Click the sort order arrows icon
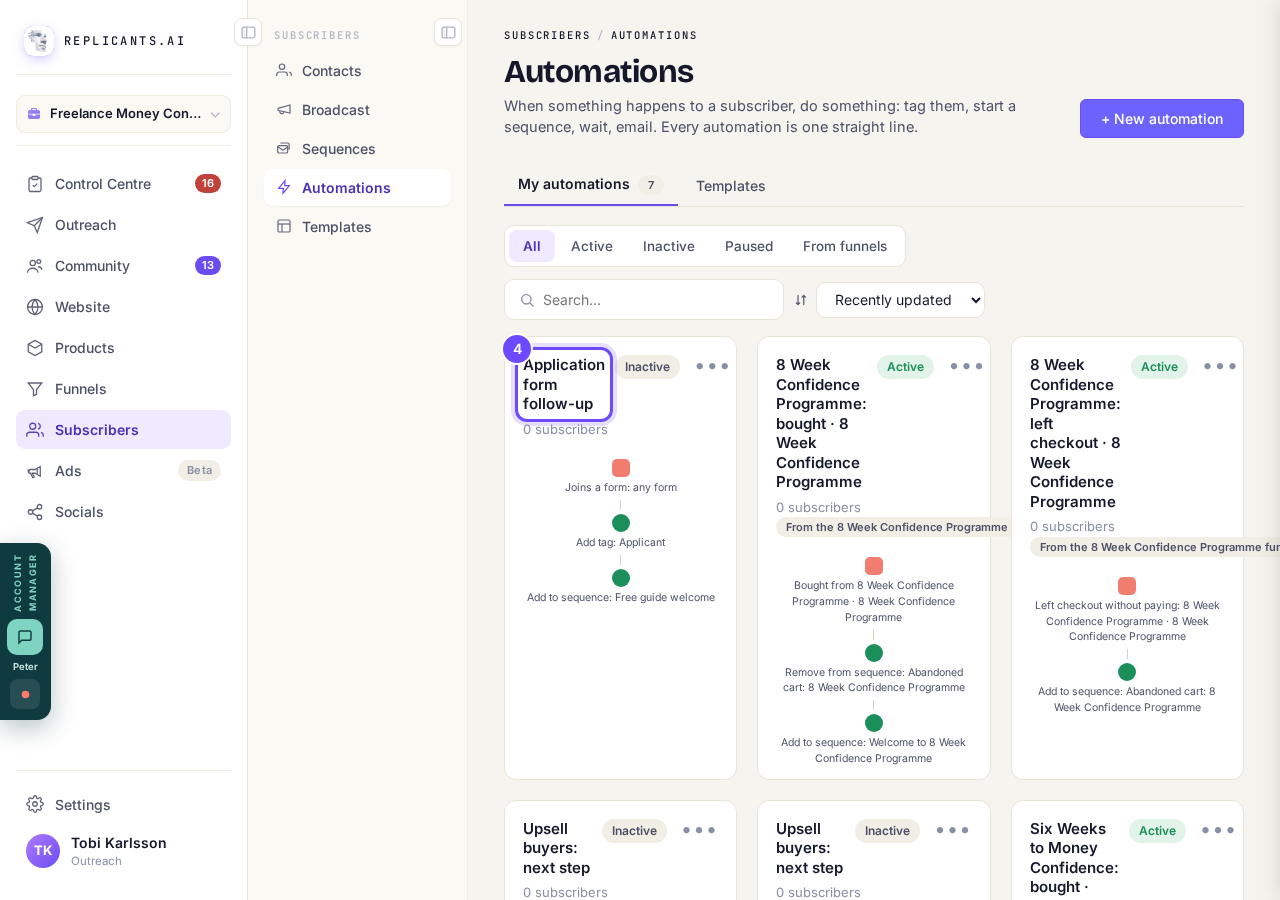1280x900 pixels. [801, 300]
